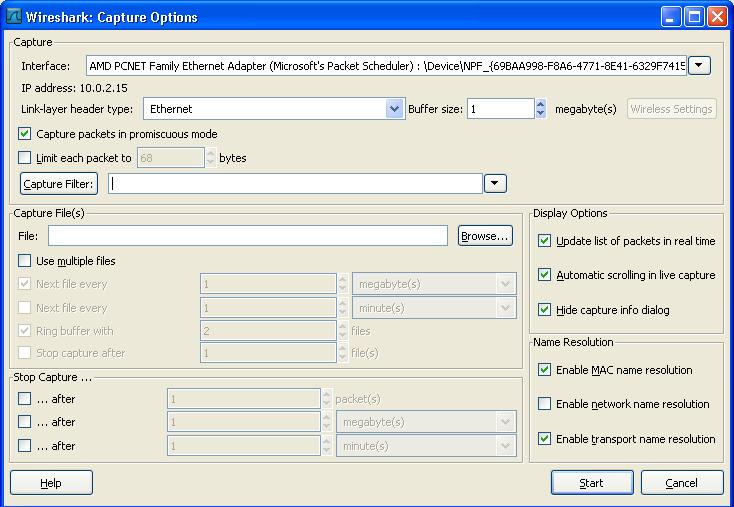Click the Buffer size input field
The height and width of the screenshot is (507, 734).
click(500, 109)
